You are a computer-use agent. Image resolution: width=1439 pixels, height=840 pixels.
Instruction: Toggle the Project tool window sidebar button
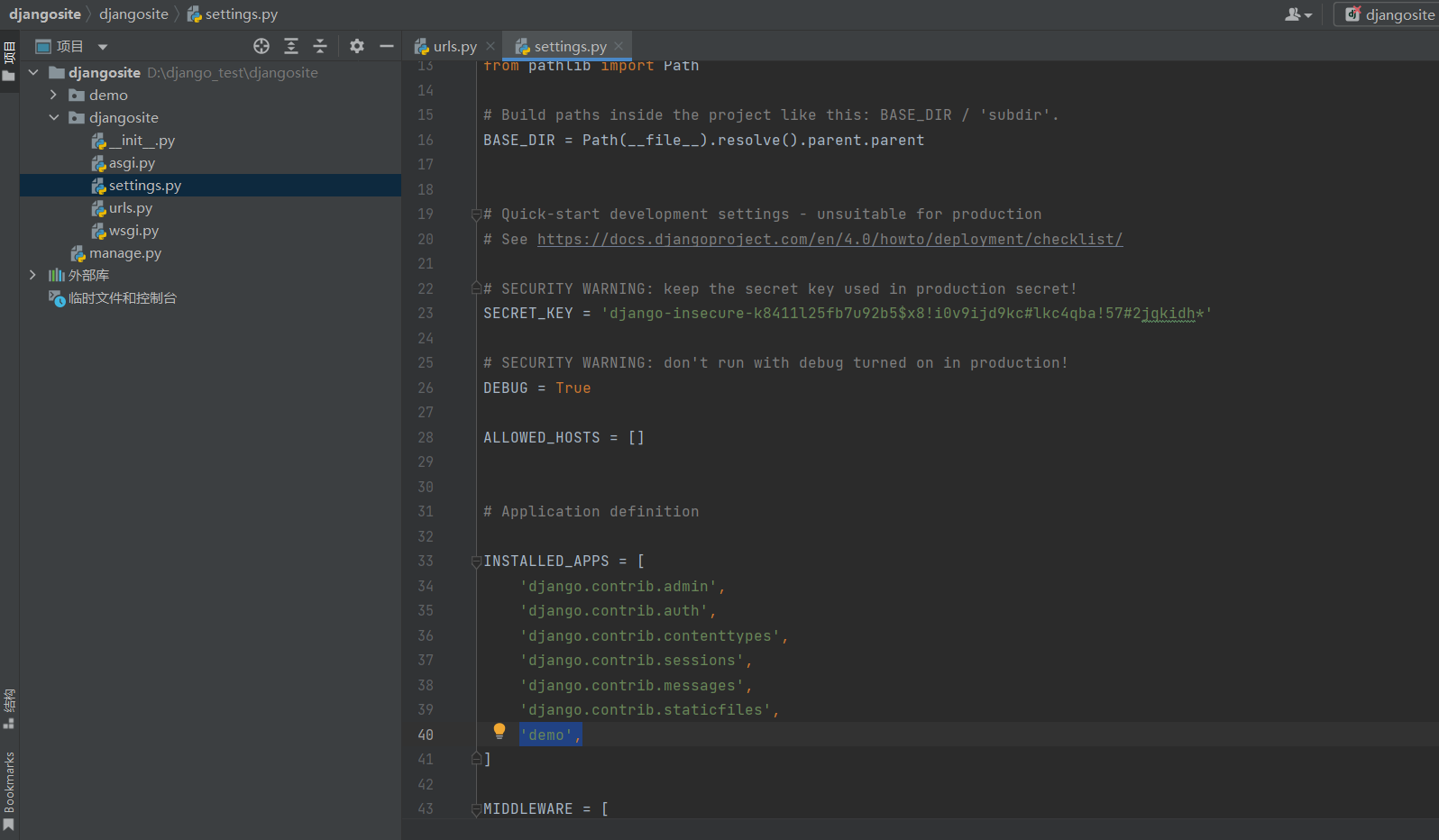[9, 61]
